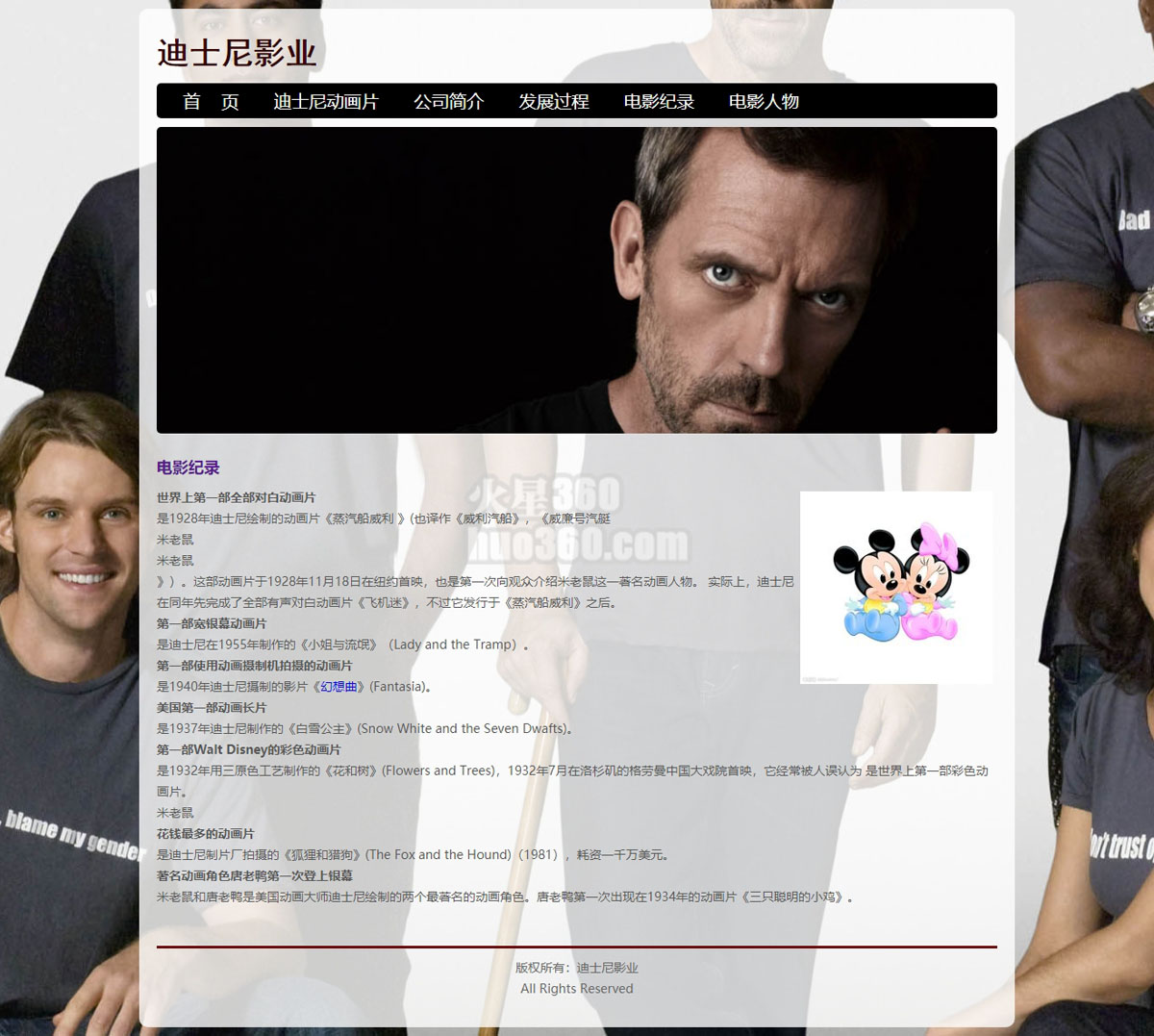Click the Snow White and the Seven Dwafts line
Screen dimensions: 1154x1036
pos(365,729)
